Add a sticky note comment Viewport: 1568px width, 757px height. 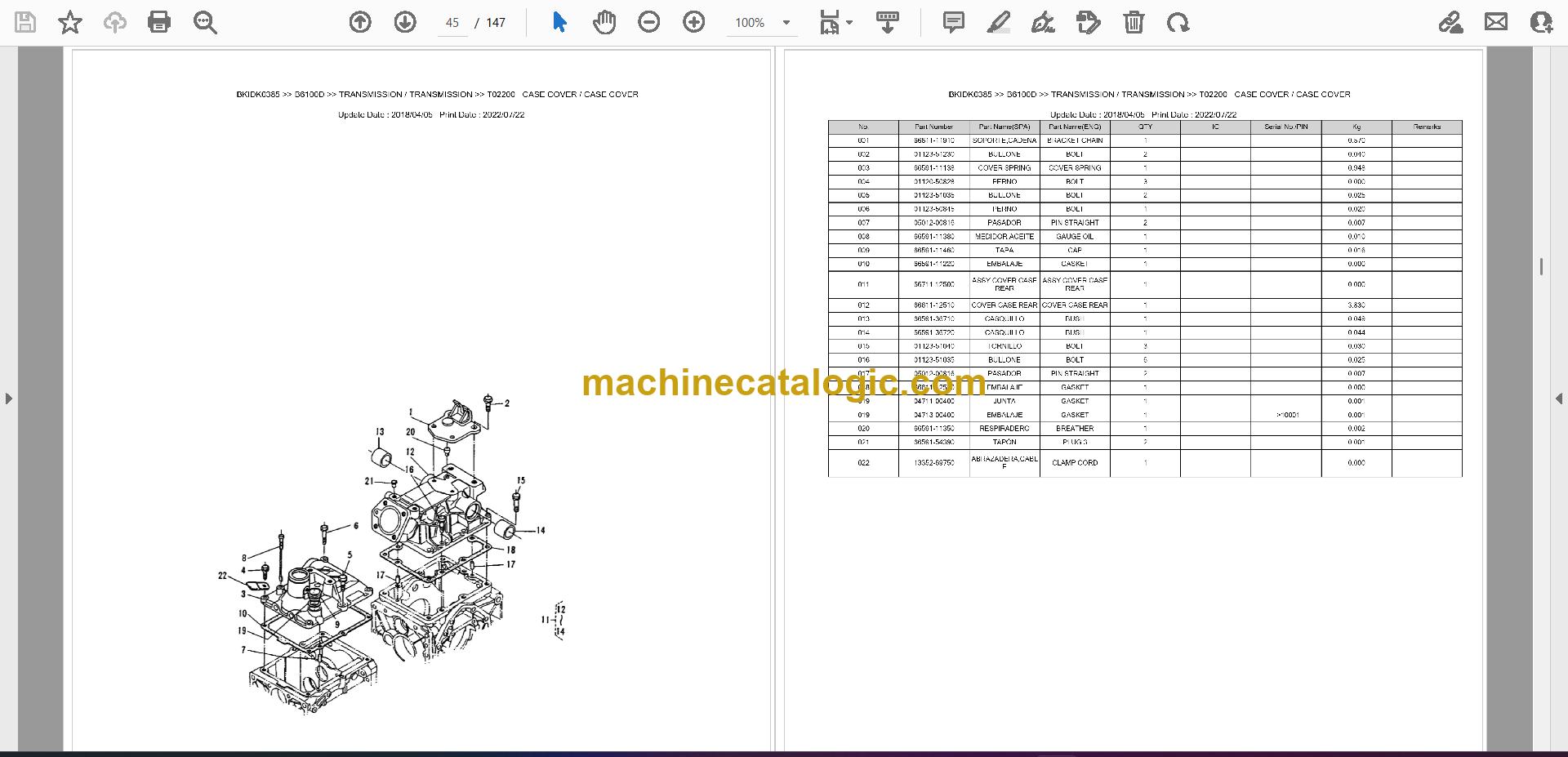coord(953,22)
